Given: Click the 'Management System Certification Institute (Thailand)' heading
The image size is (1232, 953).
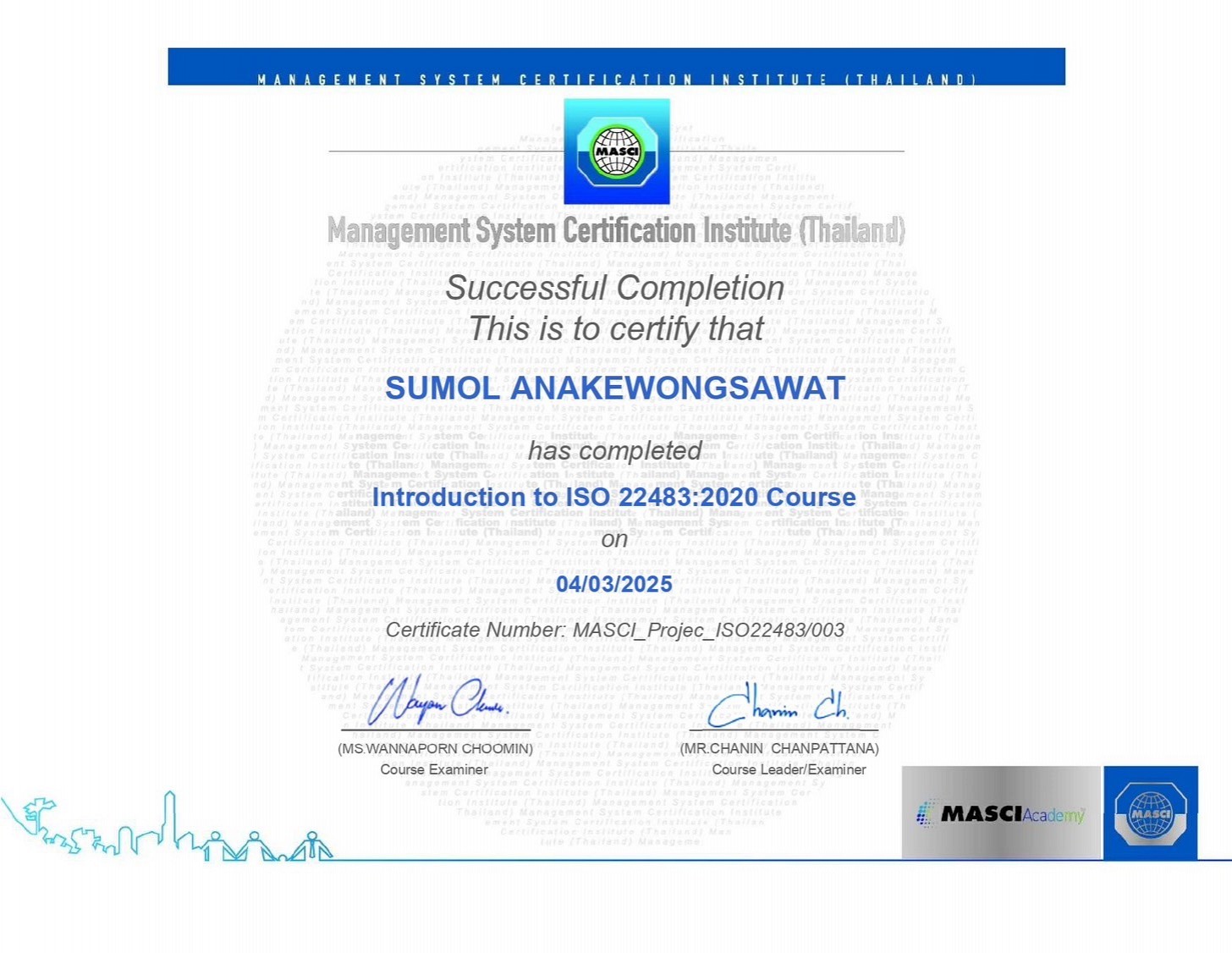Looking at the screenshot, I should [616, 230].
